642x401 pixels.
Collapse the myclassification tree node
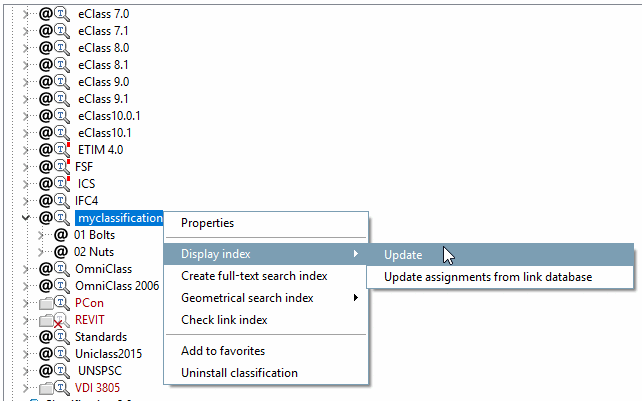coord(26,218)
